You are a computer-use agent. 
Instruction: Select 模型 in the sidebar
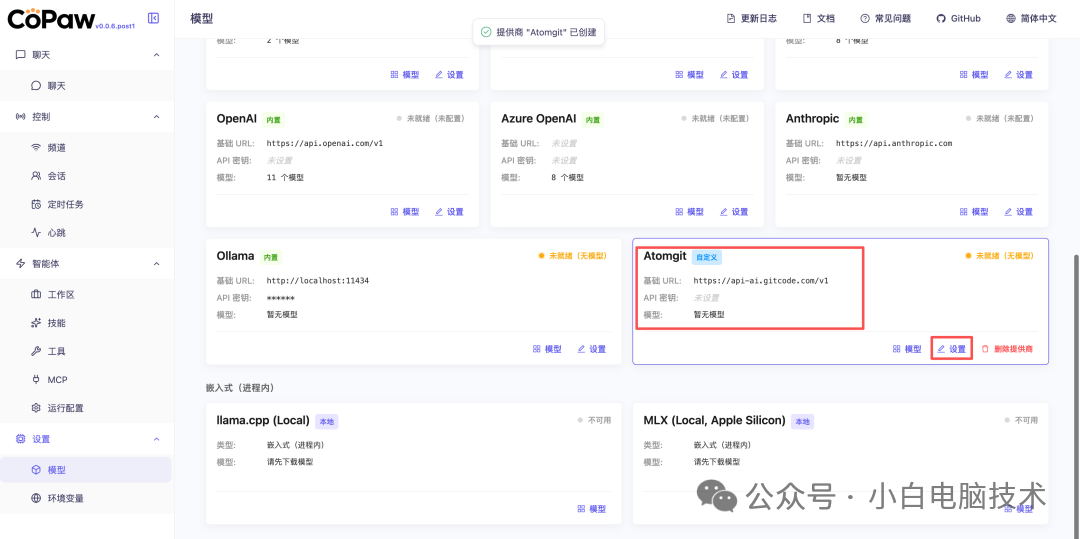tap(85, 470)
